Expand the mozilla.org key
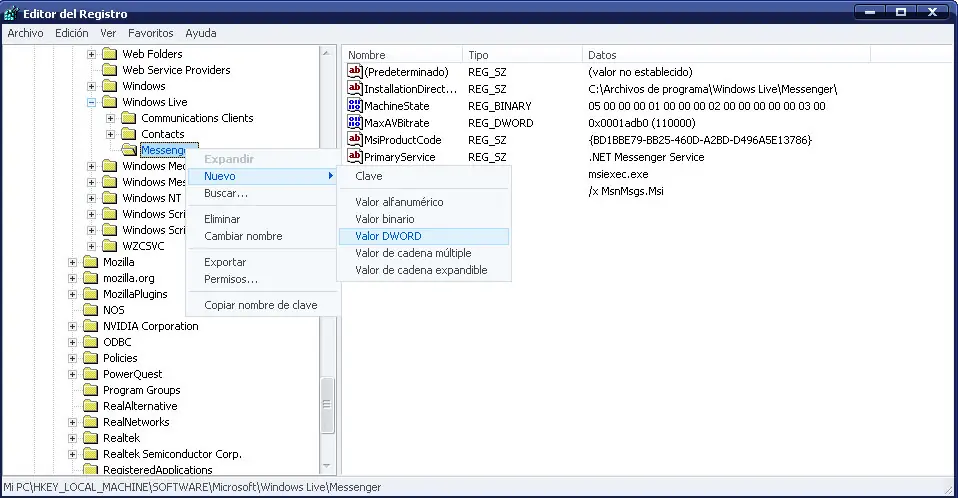Viewport: 958px width, 498px height. point(72,278)
